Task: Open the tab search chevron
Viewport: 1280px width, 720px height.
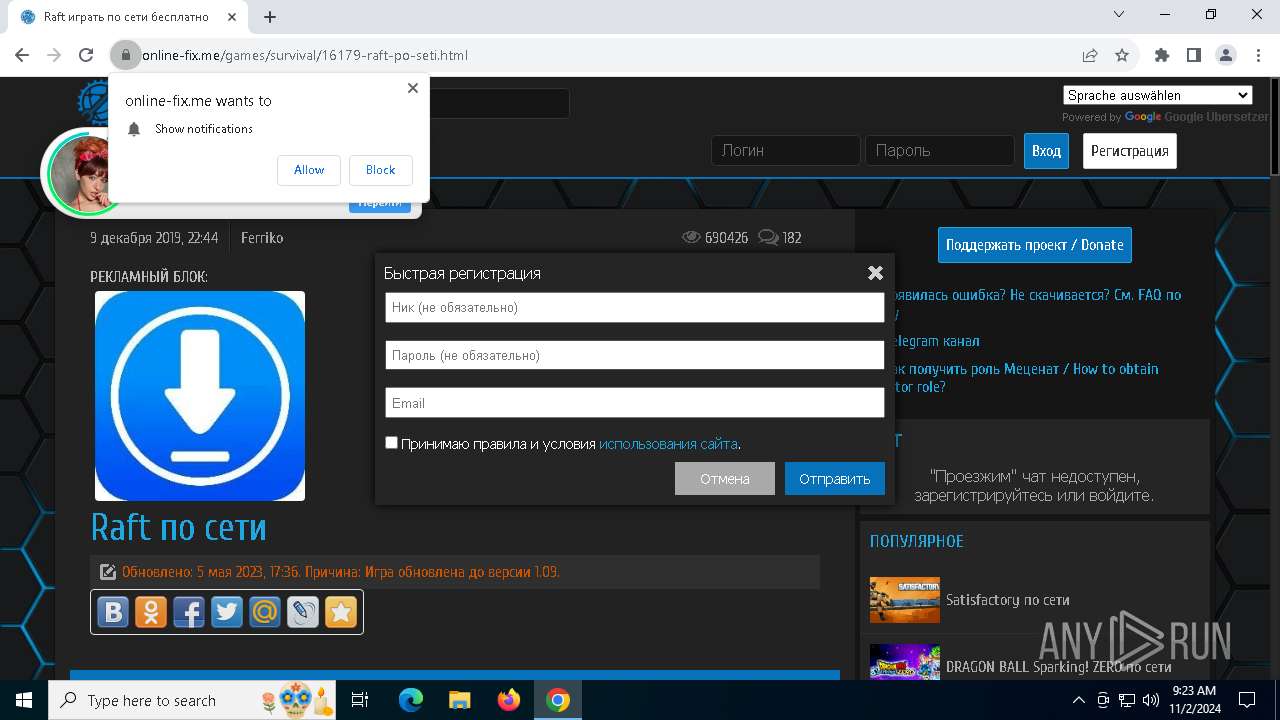Action: (1119, 14)
